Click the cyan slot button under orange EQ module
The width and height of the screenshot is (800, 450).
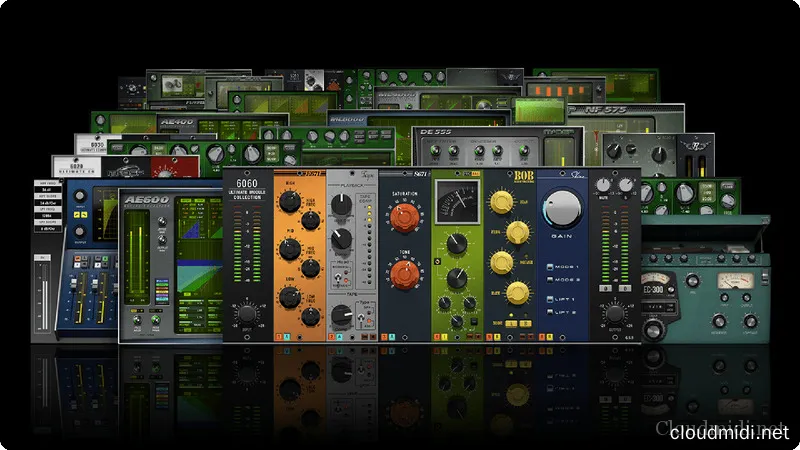tap(286, 337)
